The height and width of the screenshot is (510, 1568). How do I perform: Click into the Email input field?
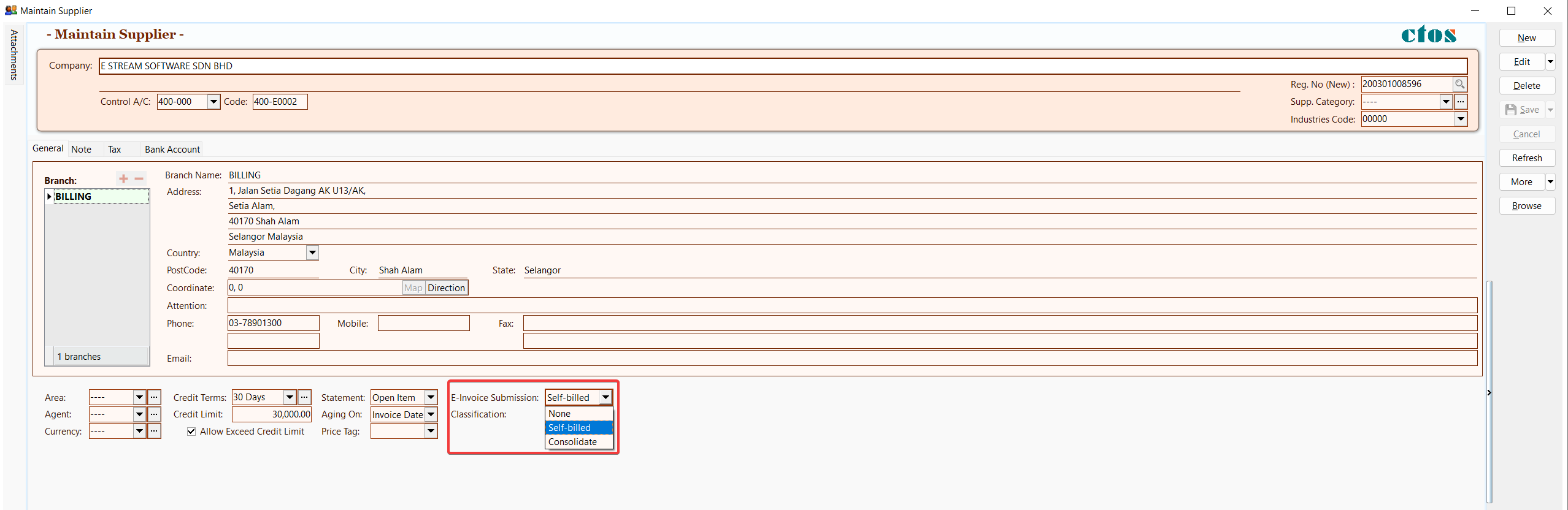[851, 359]
